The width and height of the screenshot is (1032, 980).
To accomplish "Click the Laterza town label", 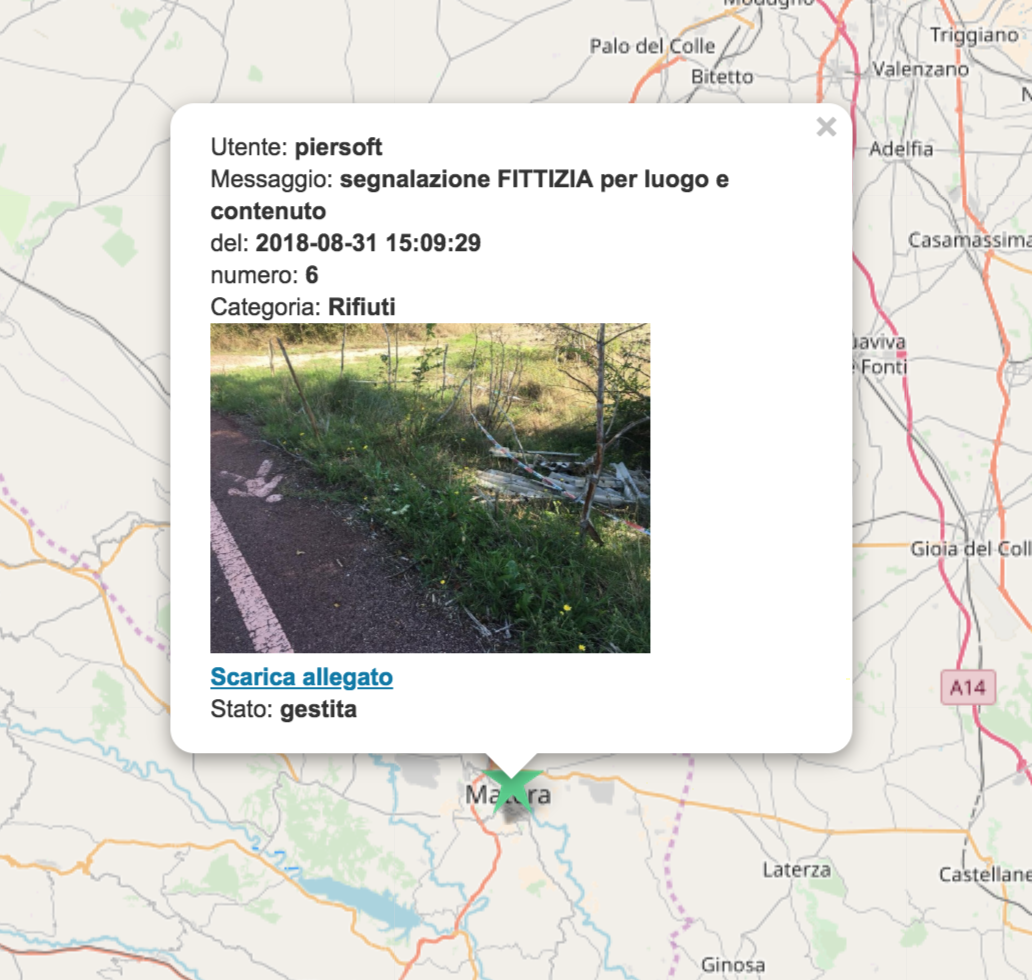I will pyautogui.click(x=796, y=870).
